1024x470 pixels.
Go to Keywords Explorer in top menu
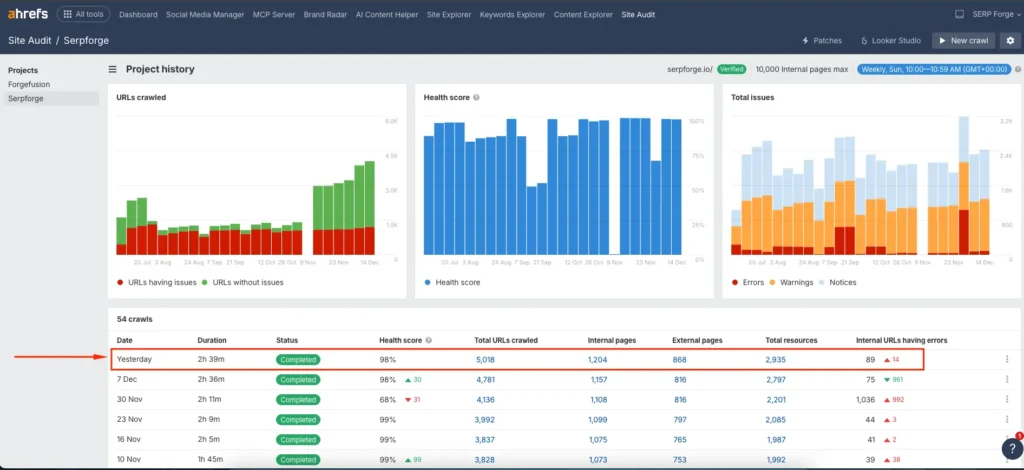point(512,15)
